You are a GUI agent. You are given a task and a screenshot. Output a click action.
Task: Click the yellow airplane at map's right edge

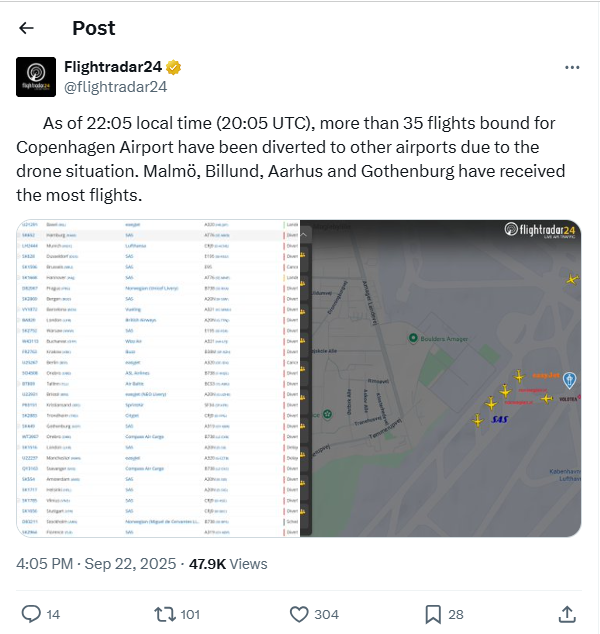571,280
